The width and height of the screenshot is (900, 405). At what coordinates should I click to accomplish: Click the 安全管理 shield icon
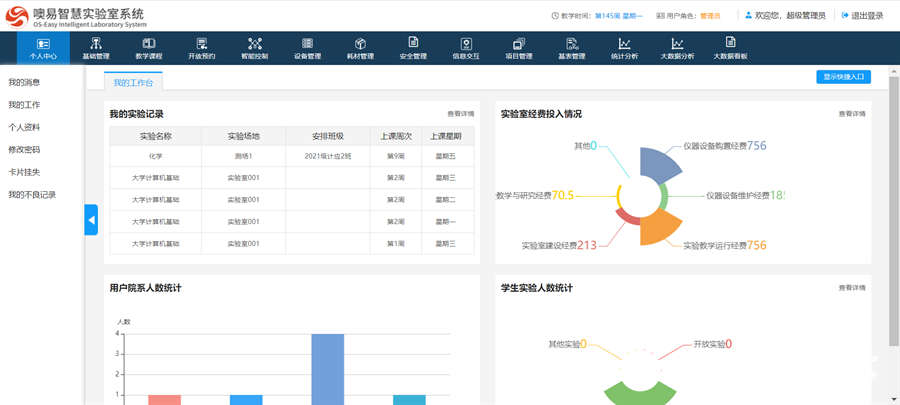tap(413, 45)
